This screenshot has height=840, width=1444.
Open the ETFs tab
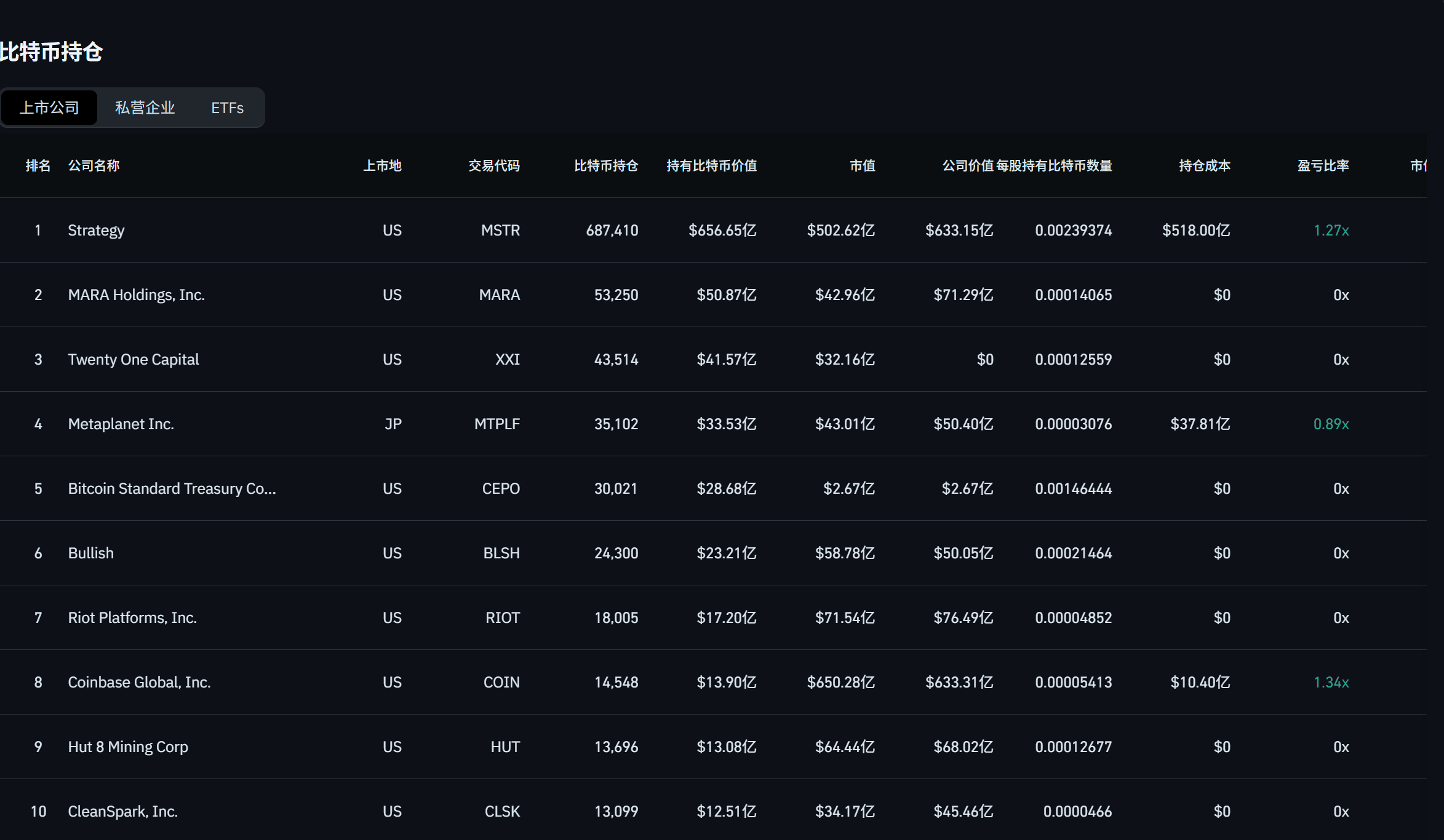coord(227,108)
